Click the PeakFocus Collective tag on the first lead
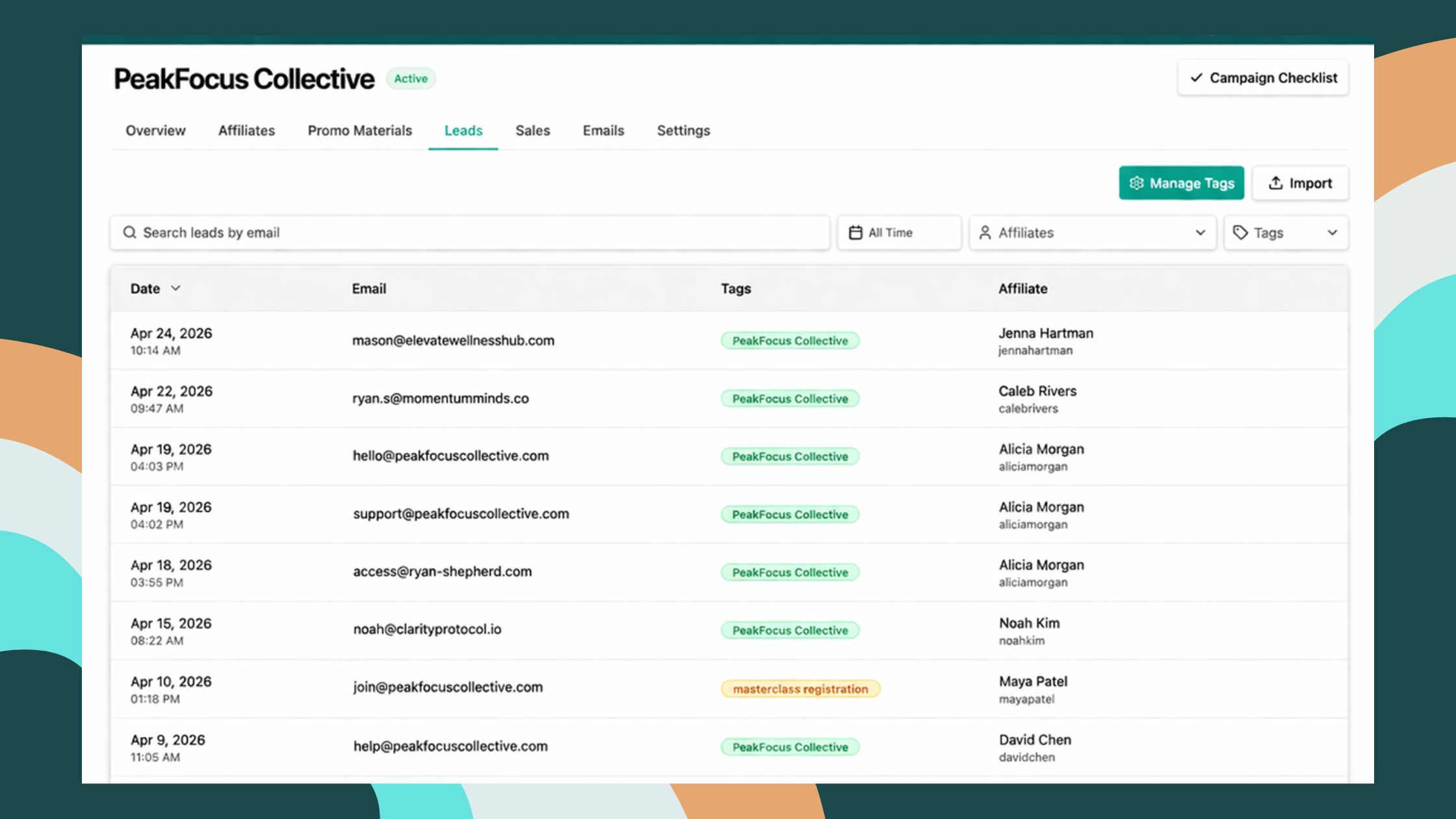 coord(790,340)
